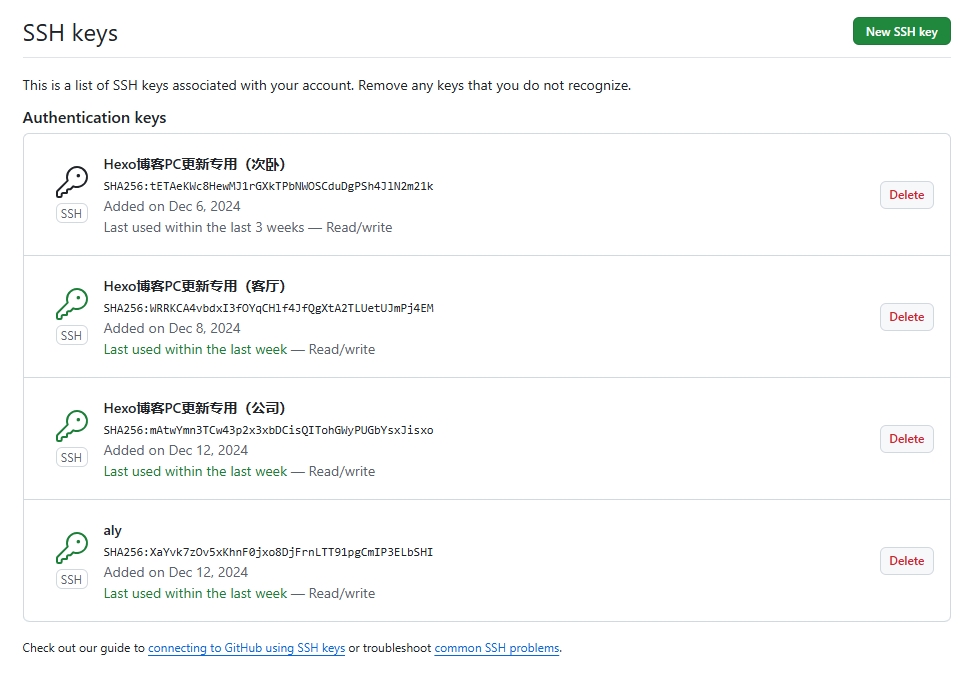This screenshot has height=695, width=972.
Task: Click the Authentication keys heading
Action: click(x=94, y=118)
